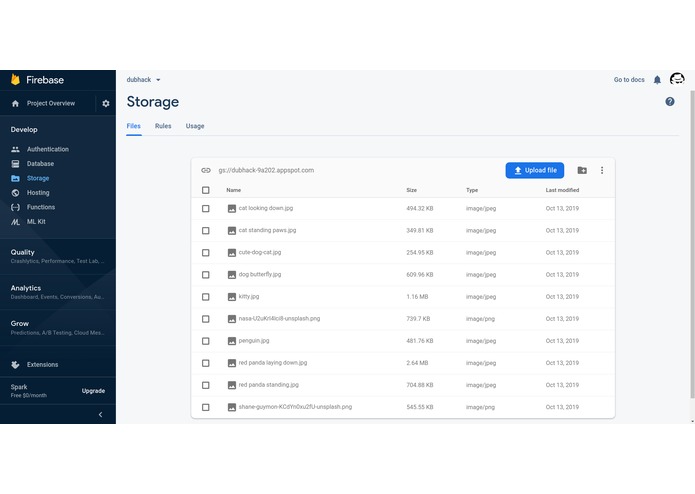The width and height of the screenshot is (695, 494).
Task: Open project settings gear icon
Action: 105,103
